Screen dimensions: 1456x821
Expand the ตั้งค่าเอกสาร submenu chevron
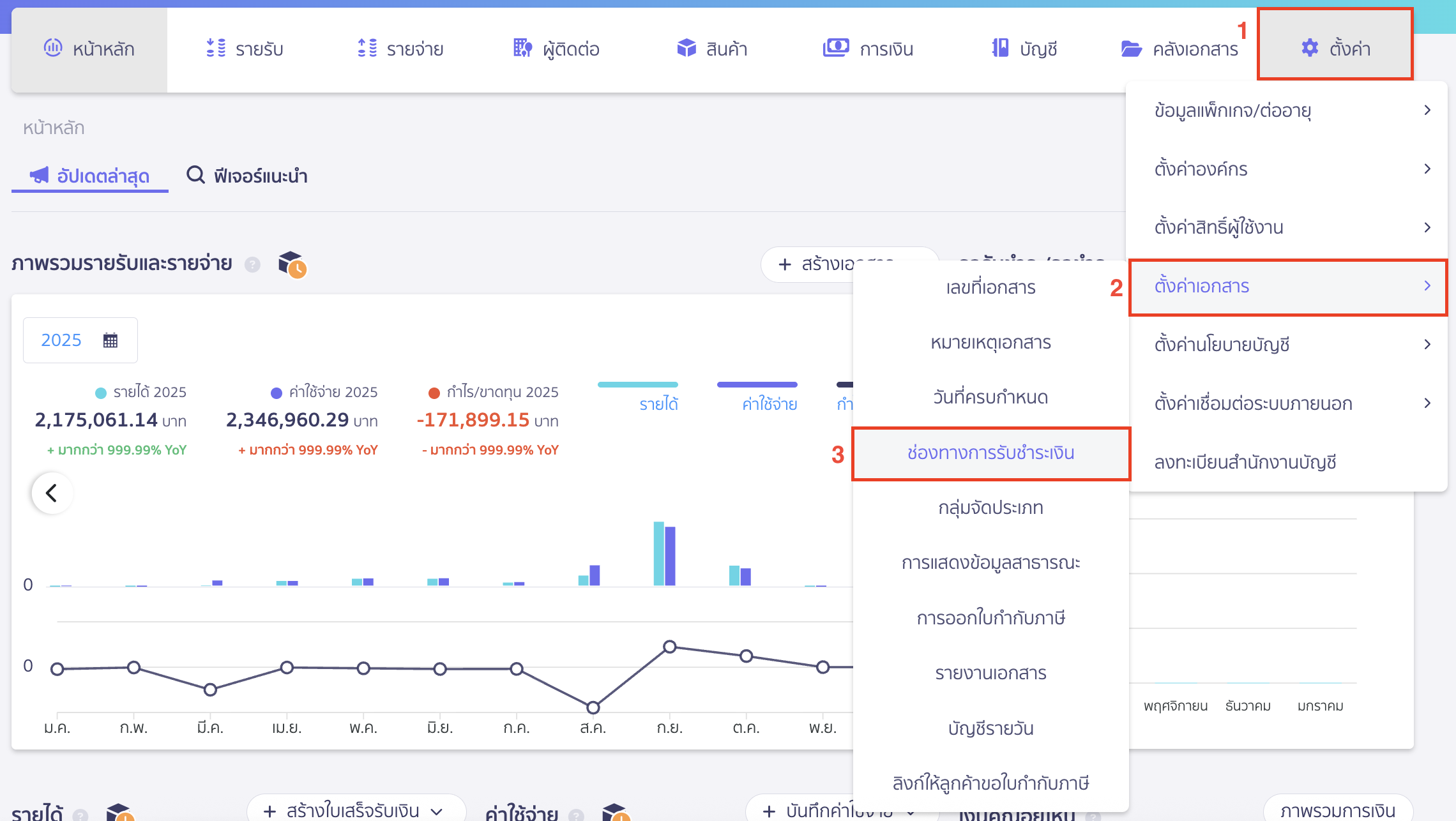[1428, 287]
